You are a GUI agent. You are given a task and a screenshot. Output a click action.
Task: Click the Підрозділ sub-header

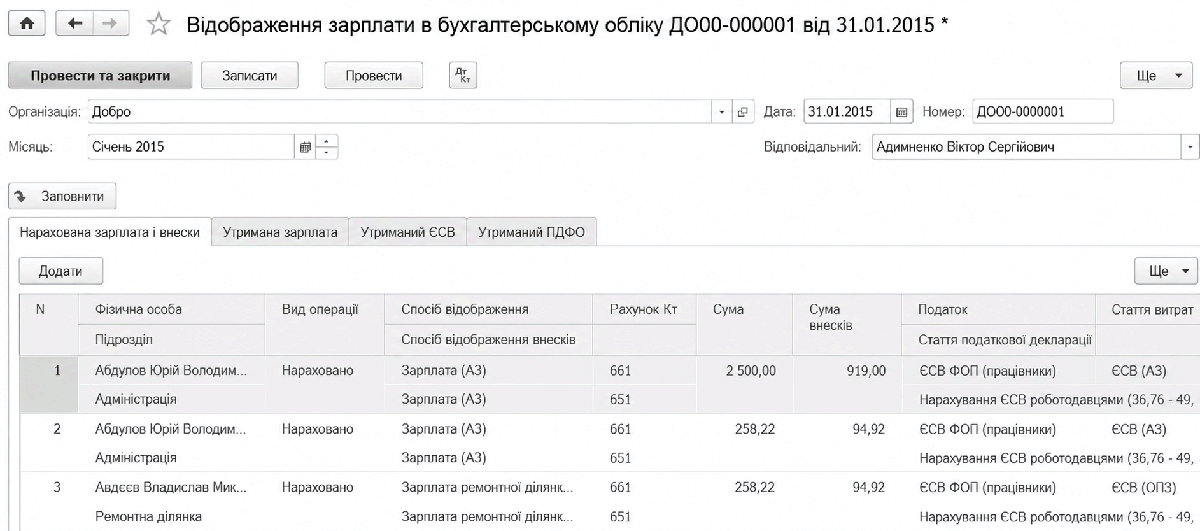tap(172, 340)
